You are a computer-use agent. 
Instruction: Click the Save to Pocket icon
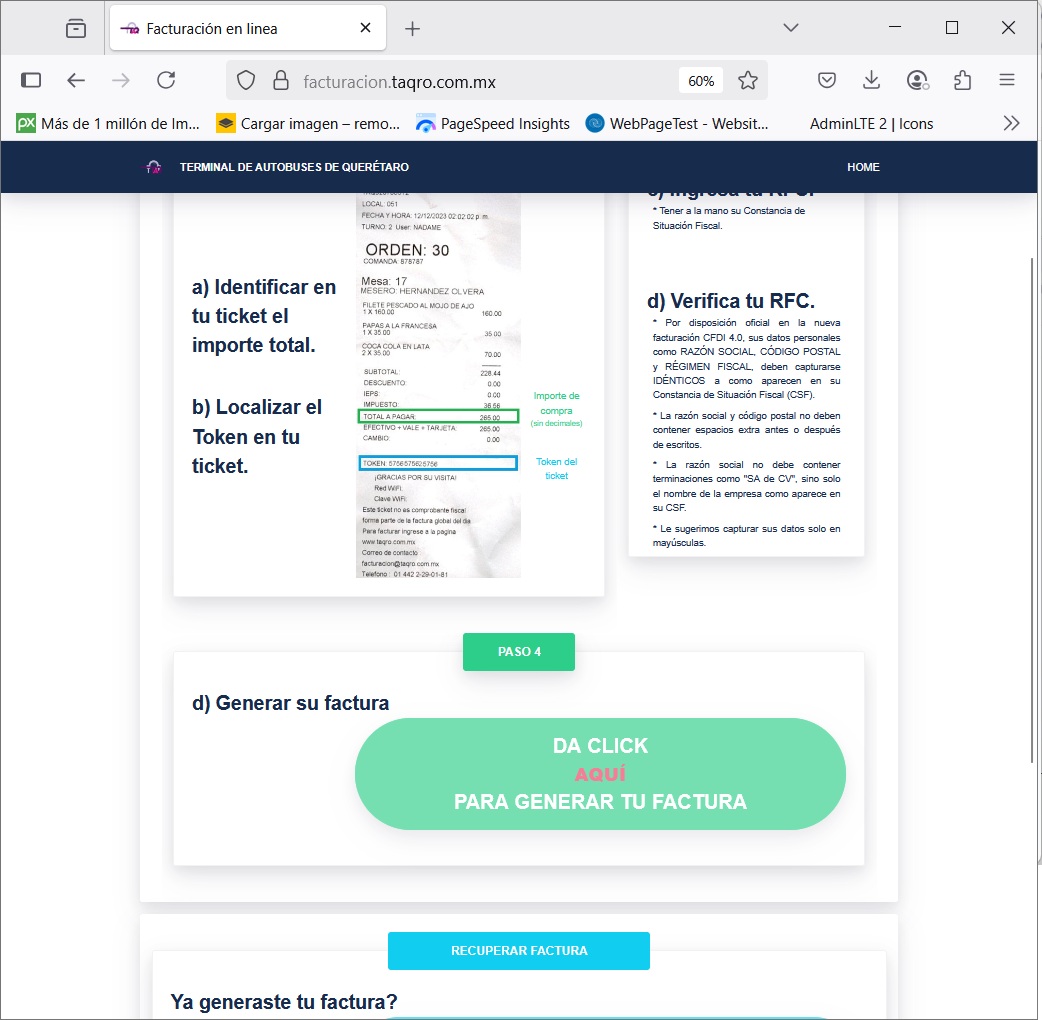[x=827, y=81]
